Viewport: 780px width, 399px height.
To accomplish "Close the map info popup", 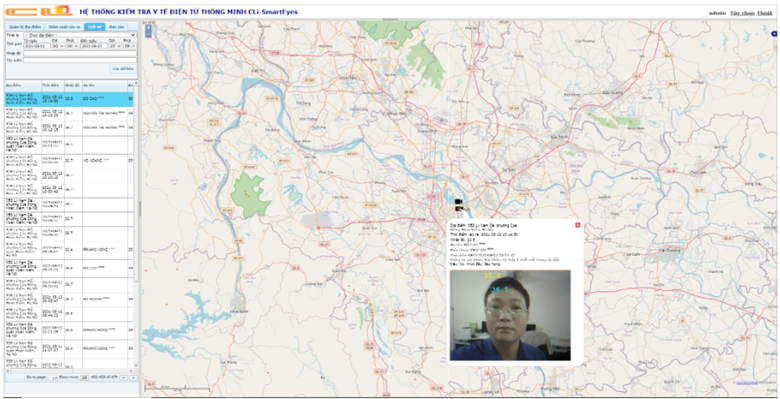I will (577, 225).
